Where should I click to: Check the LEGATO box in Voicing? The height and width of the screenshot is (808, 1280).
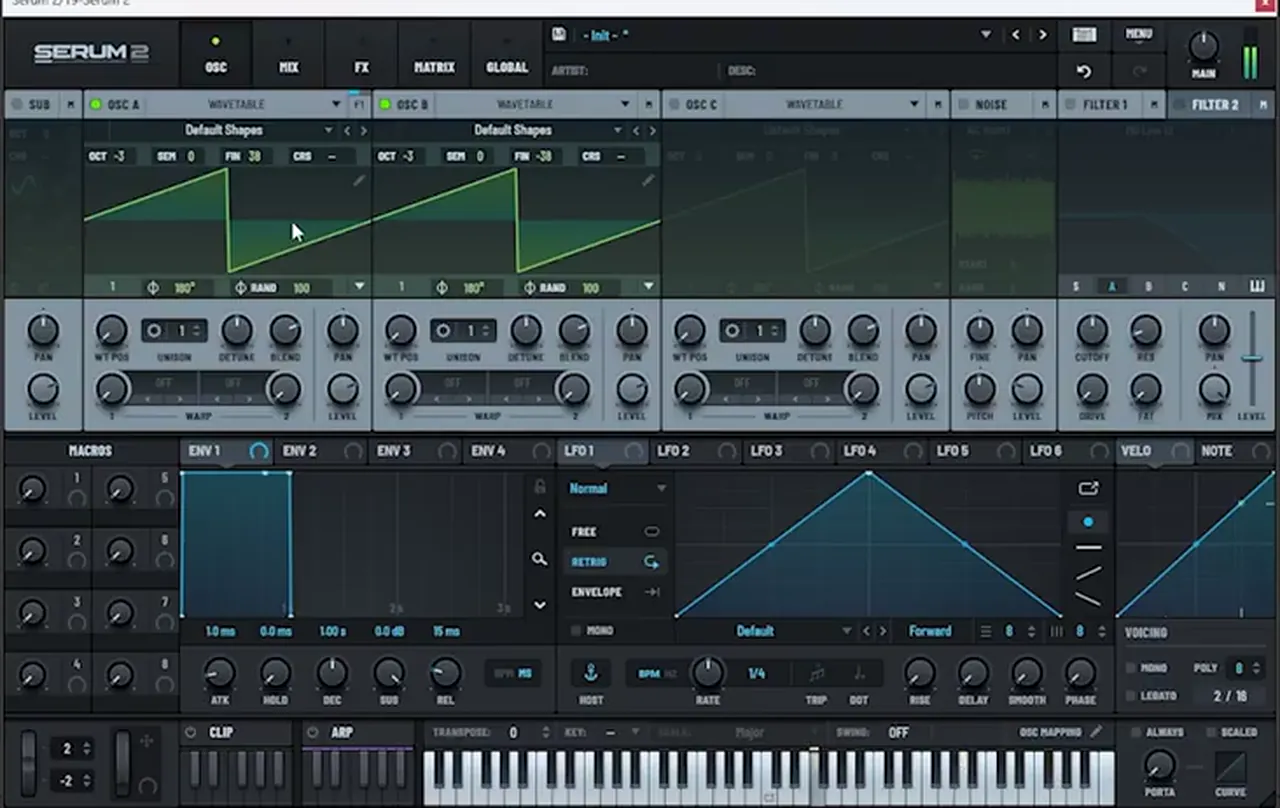click(x=1131, y=696)
